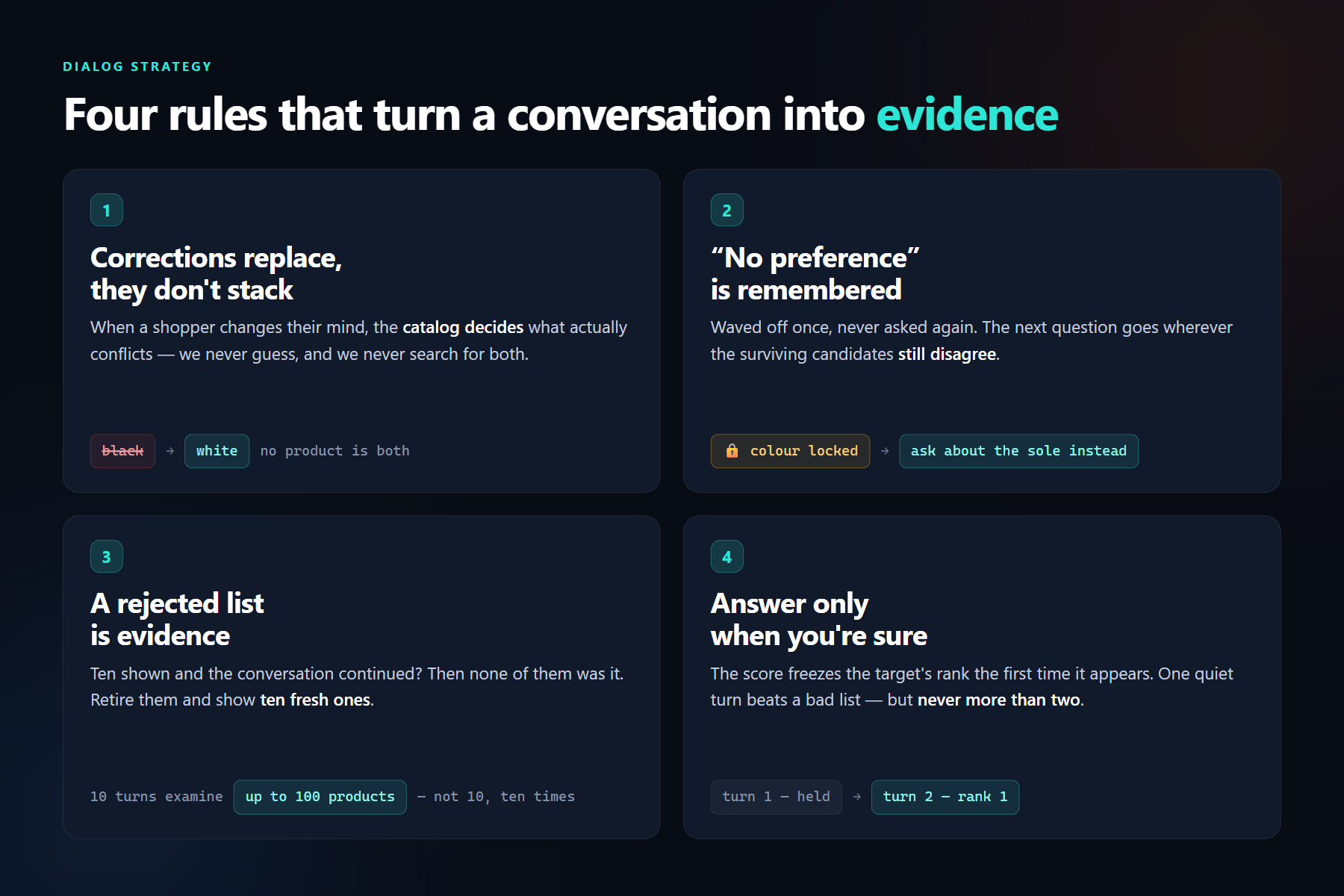Click the turn 2 – rank 1 chip
Image resolution: width=1344 pixels, height=896 pixels.
pyautogui.click(x=945, y=797)
